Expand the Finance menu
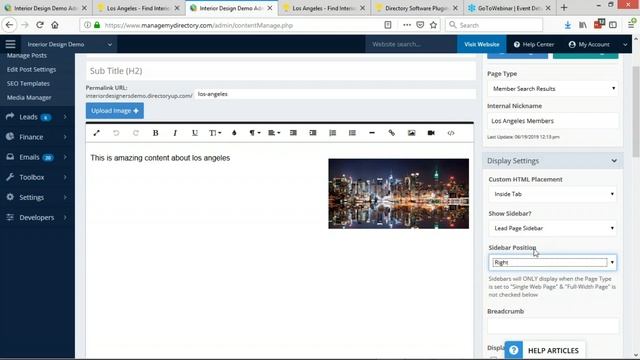640x360 pixels. 37,137
